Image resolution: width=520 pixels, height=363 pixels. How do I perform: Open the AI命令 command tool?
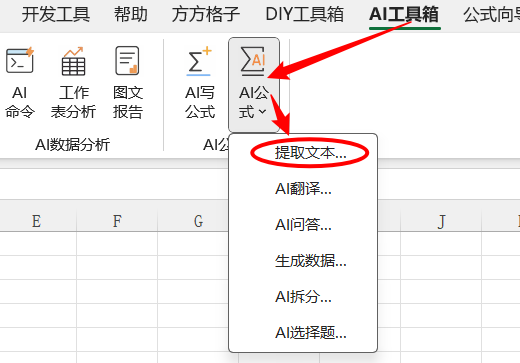click(x=20, y=83)
